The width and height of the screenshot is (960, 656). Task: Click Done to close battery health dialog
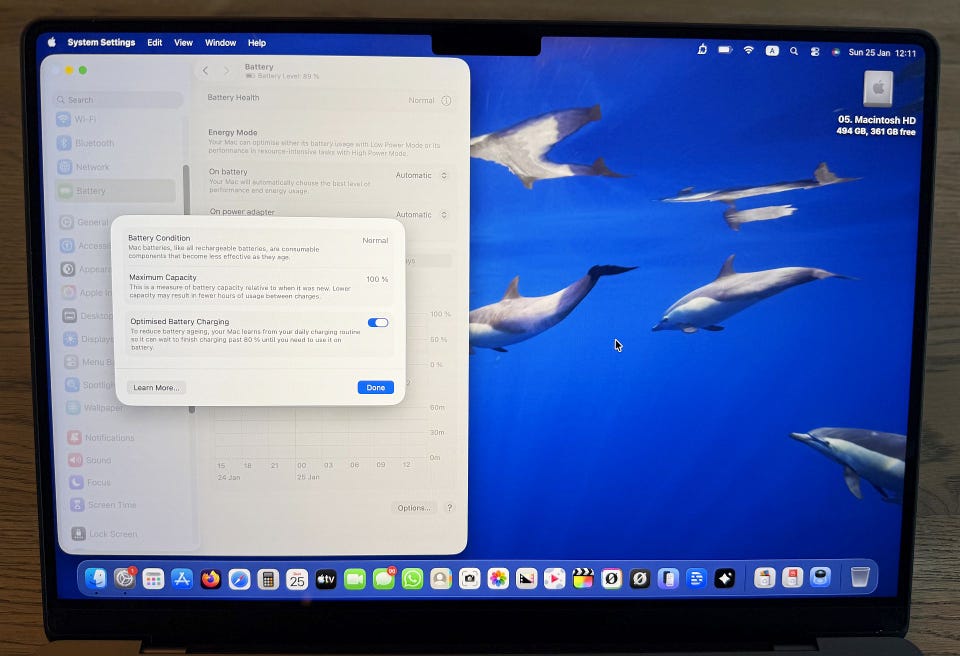tap(375, 388)
